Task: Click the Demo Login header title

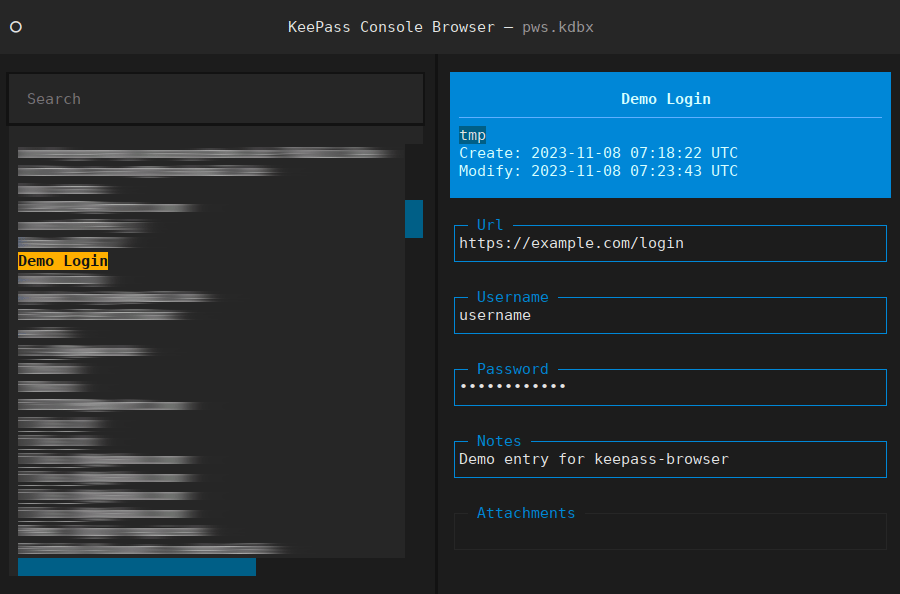Action: [666, 99]
